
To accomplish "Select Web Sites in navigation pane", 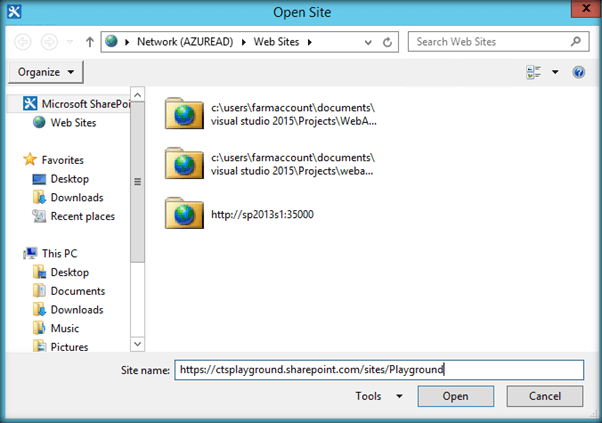I will 73,122.
